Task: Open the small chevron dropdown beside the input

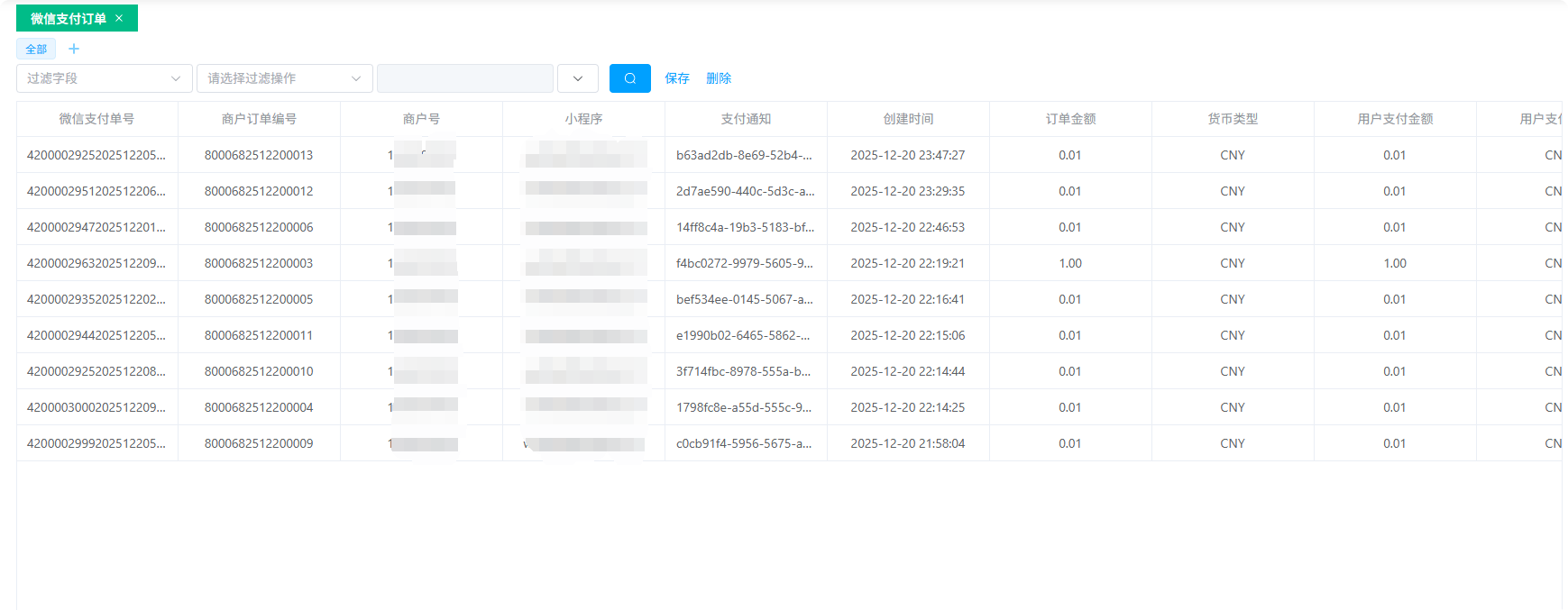Action: (577, 78)
